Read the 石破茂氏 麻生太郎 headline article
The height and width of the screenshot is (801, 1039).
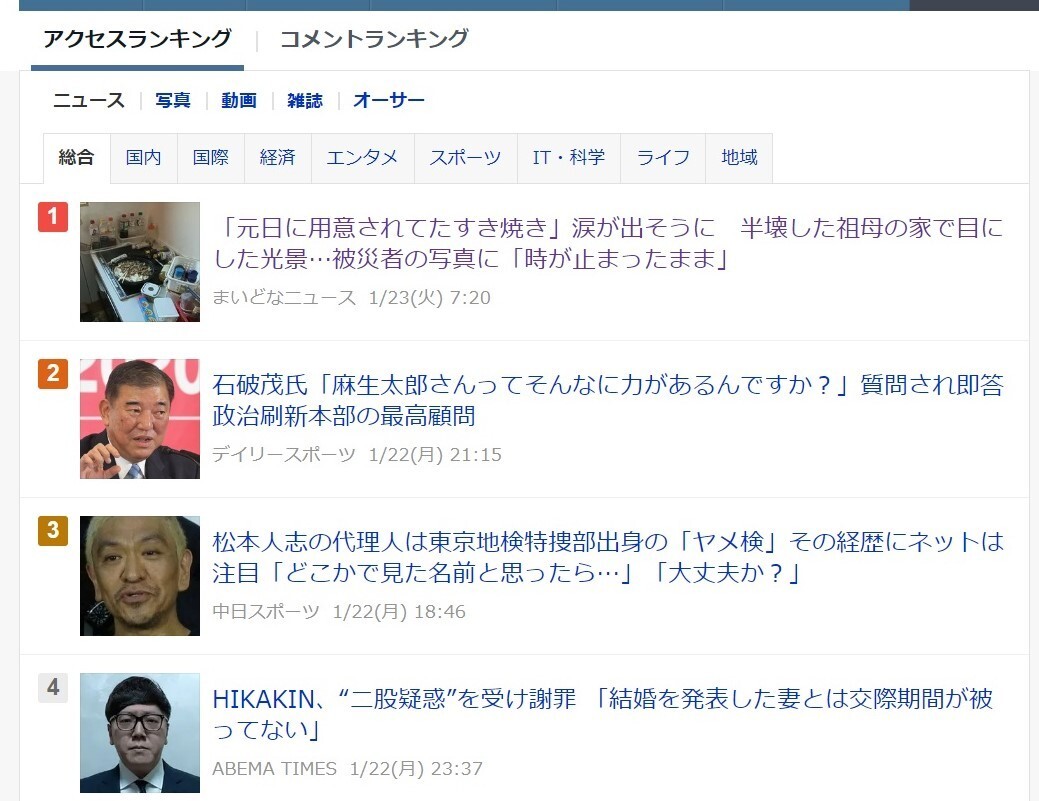tap(608, 400)
